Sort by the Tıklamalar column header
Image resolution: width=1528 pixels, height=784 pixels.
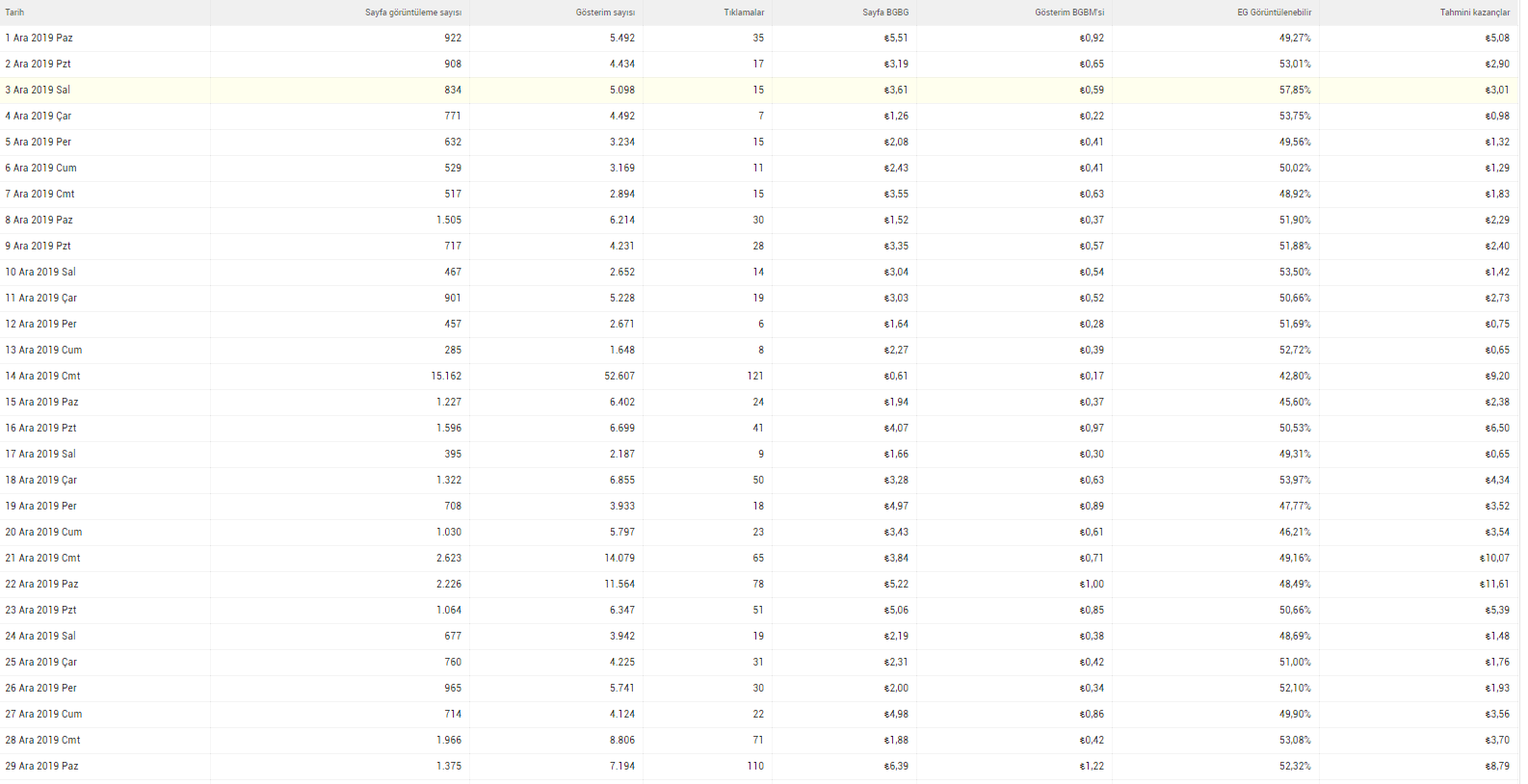[744, 13]
